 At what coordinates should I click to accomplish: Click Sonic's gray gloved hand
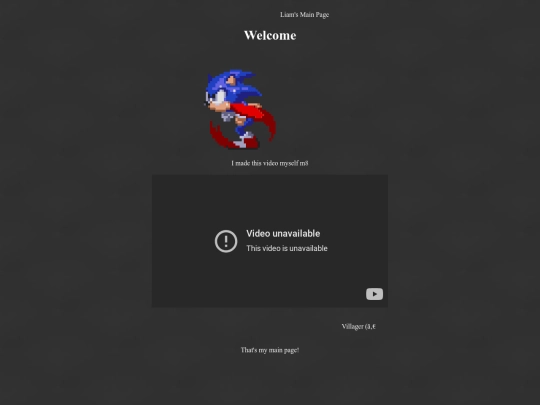coord(227,116)
